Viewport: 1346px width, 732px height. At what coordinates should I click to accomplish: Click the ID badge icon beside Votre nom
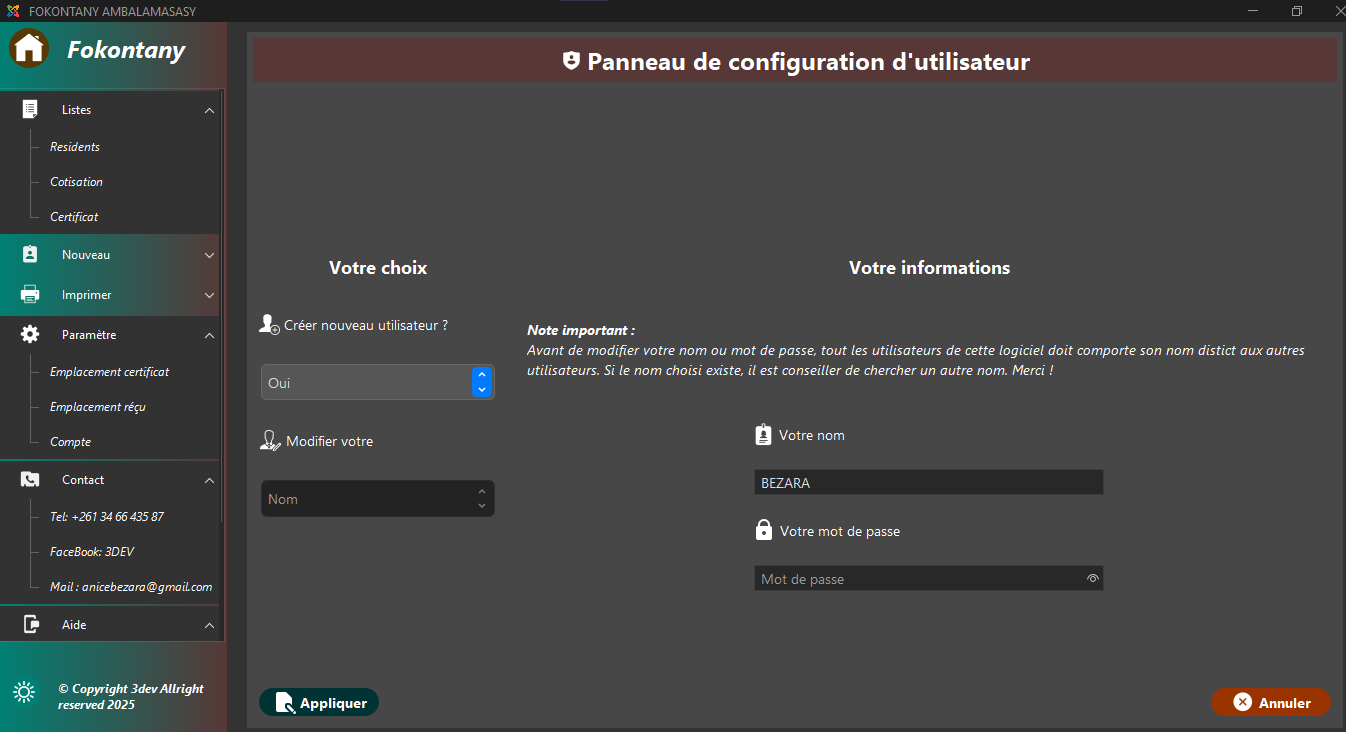tap(764, 435)
